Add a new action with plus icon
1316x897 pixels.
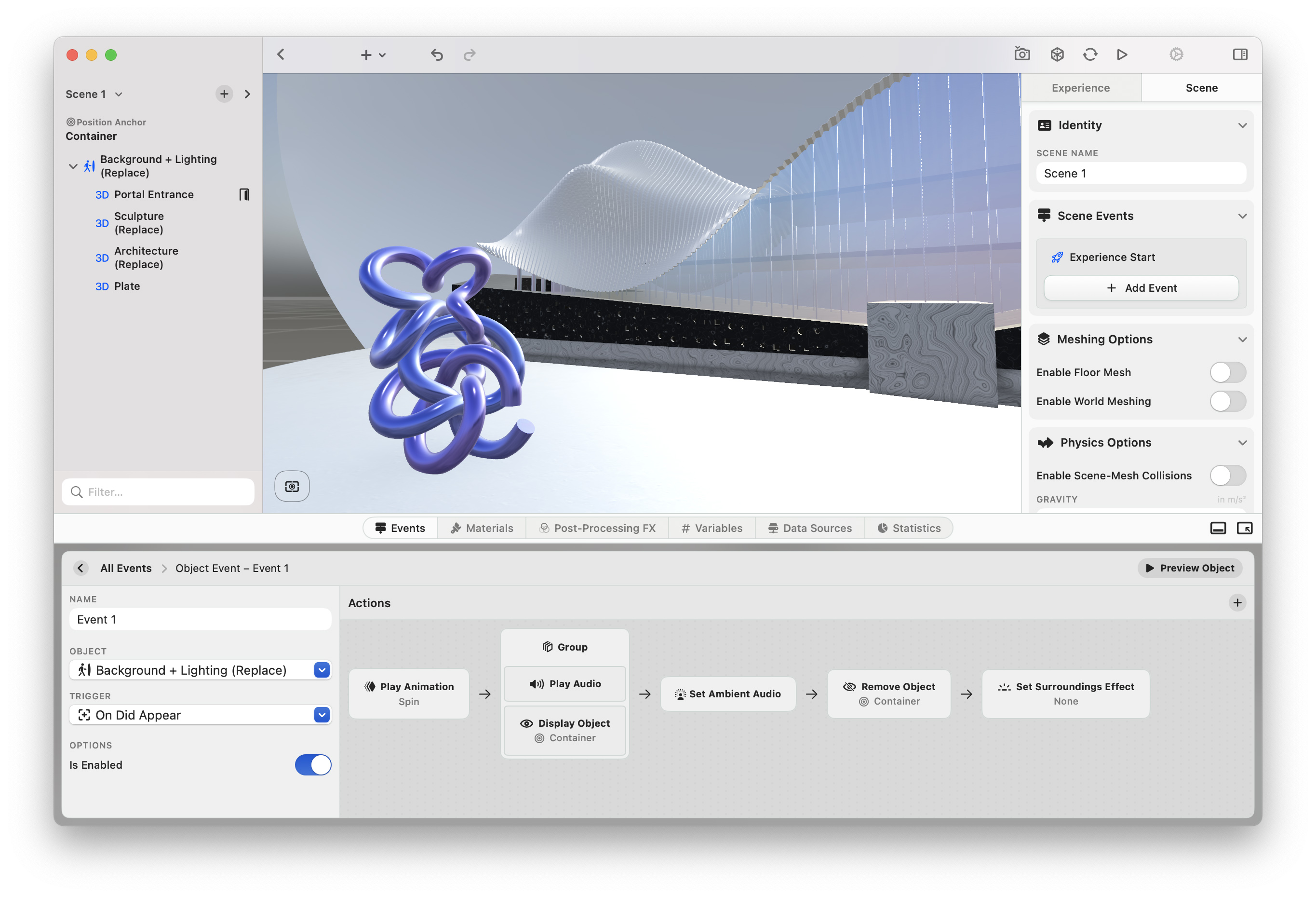tap(1237, 602)
